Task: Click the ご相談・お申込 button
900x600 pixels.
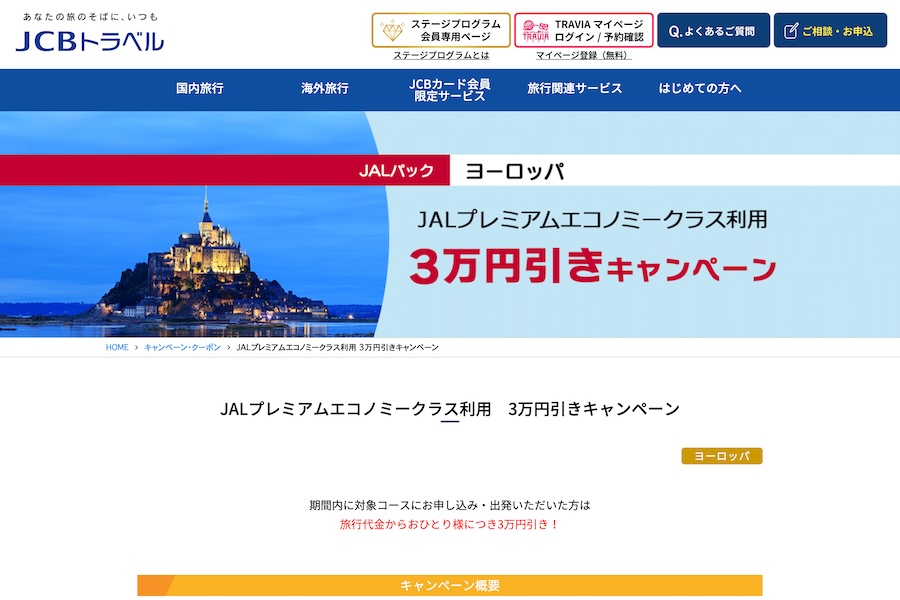Action: click(x=830, y=30)
